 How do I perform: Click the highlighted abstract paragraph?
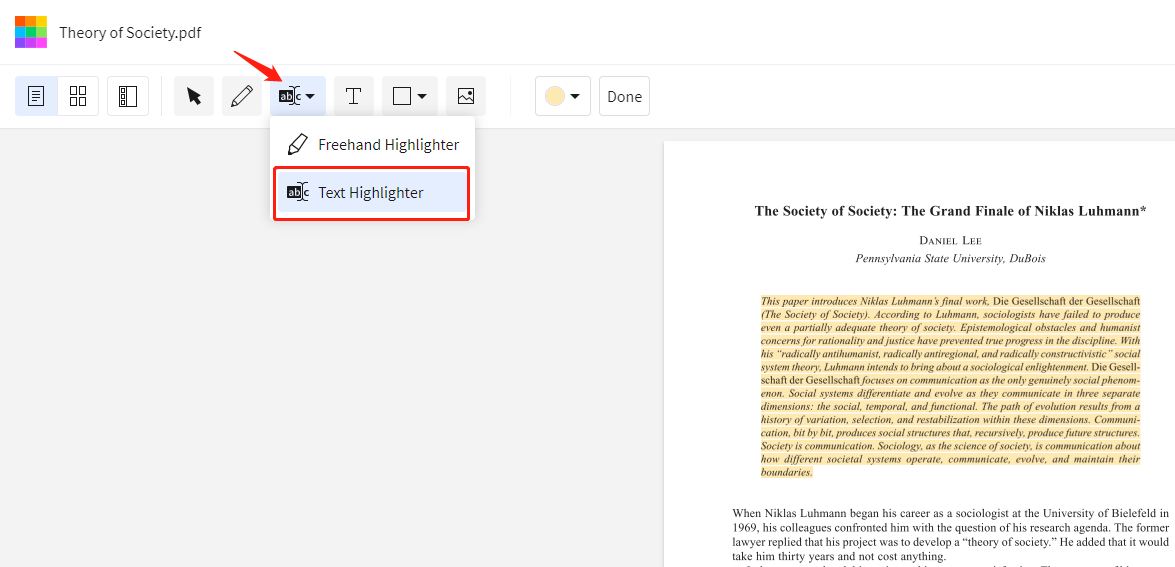click(950, 386)
